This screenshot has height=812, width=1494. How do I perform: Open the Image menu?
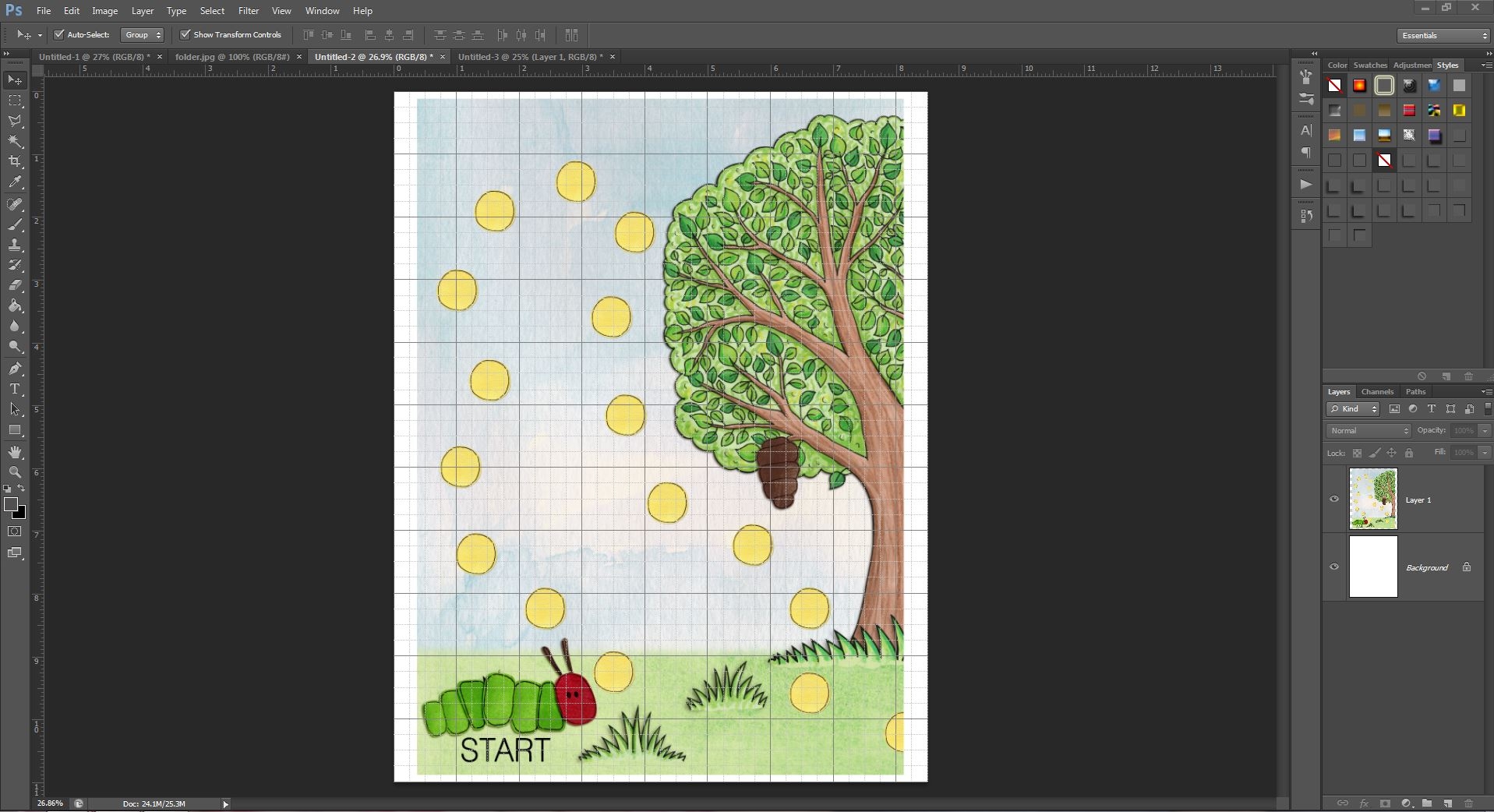pos(105,11)
